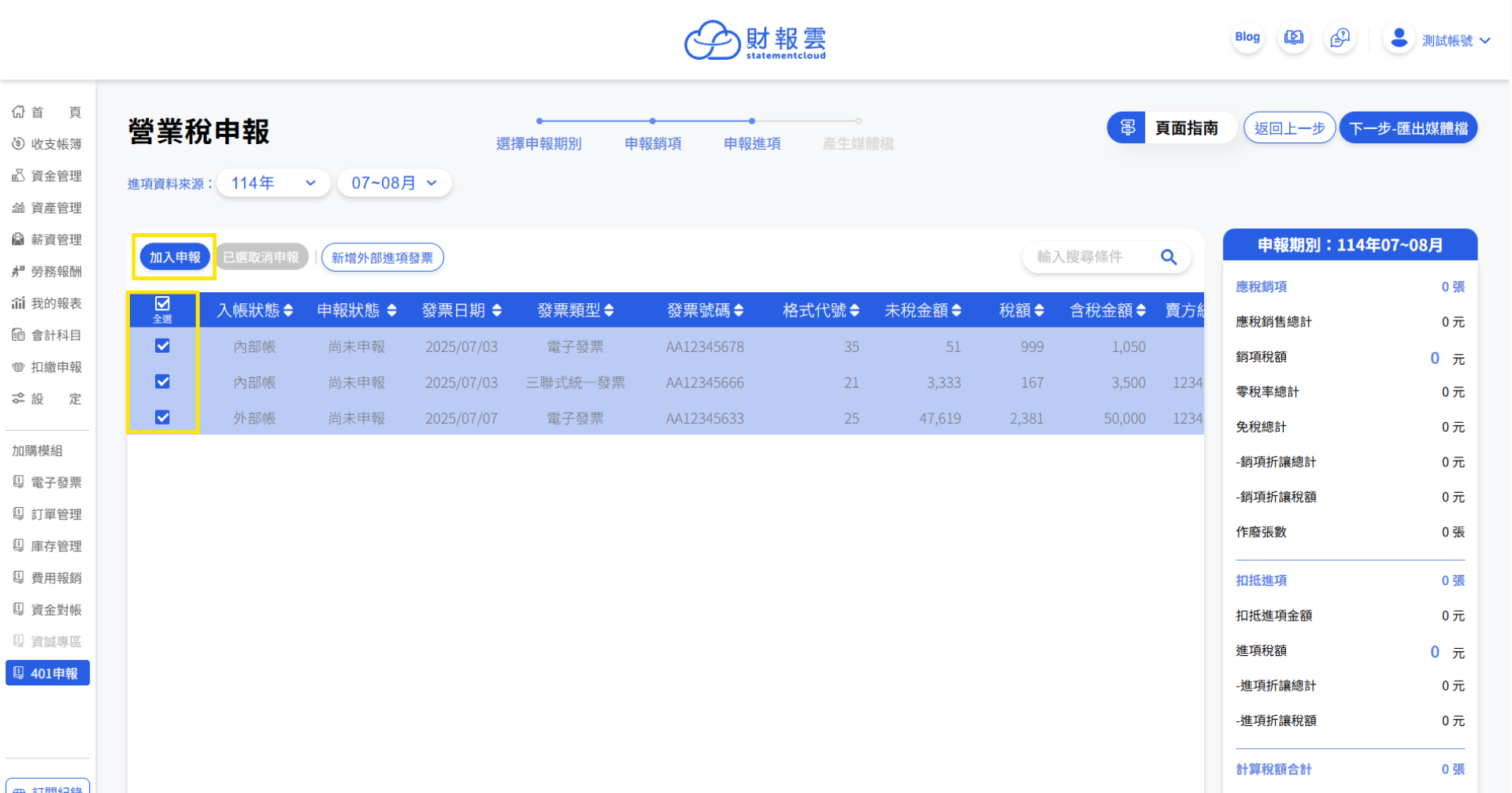Click the 進項稅額 value 0

1435,652
